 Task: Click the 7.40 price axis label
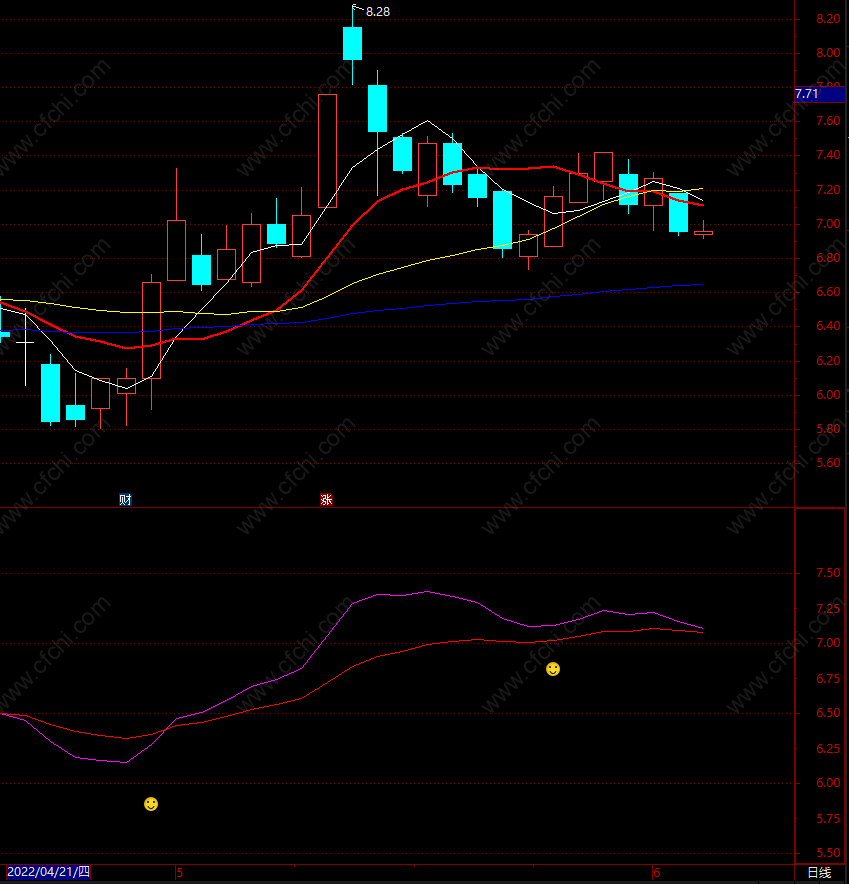828,155
